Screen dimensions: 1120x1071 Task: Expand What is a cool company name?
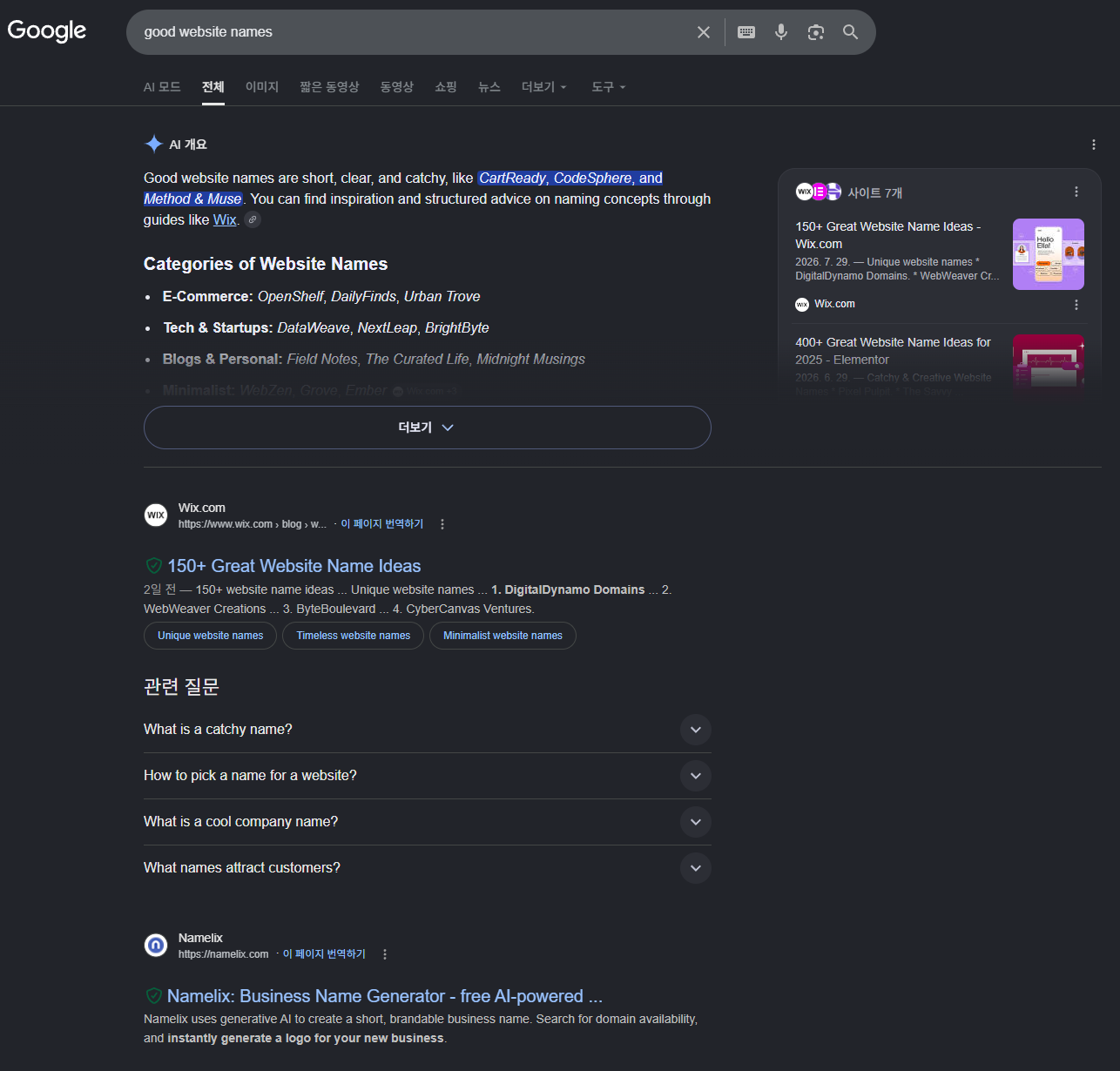tap(428, 822)
